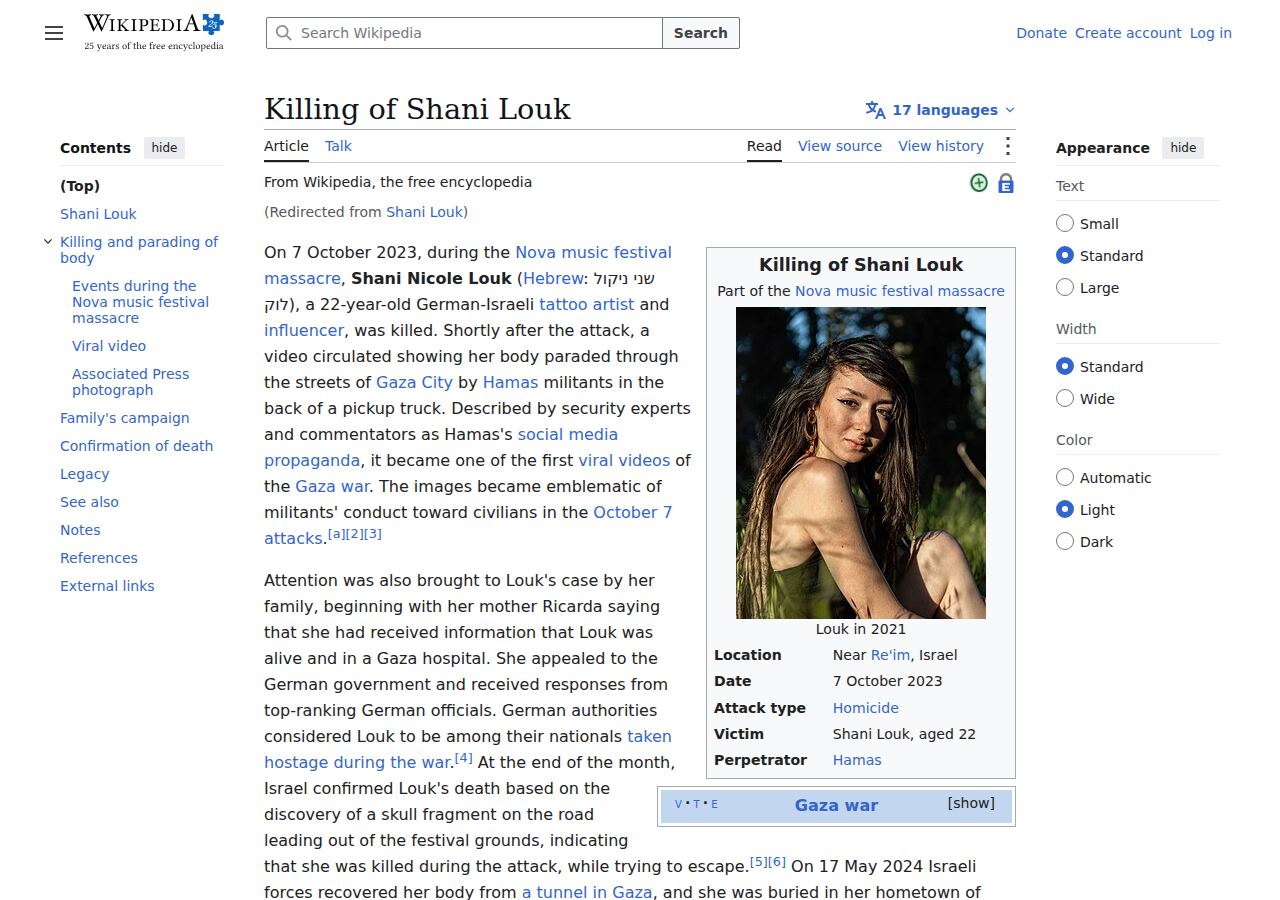Open the main menu hamburger icon
This screenshot has width=1280, height=900.
[x=54, y=33]
